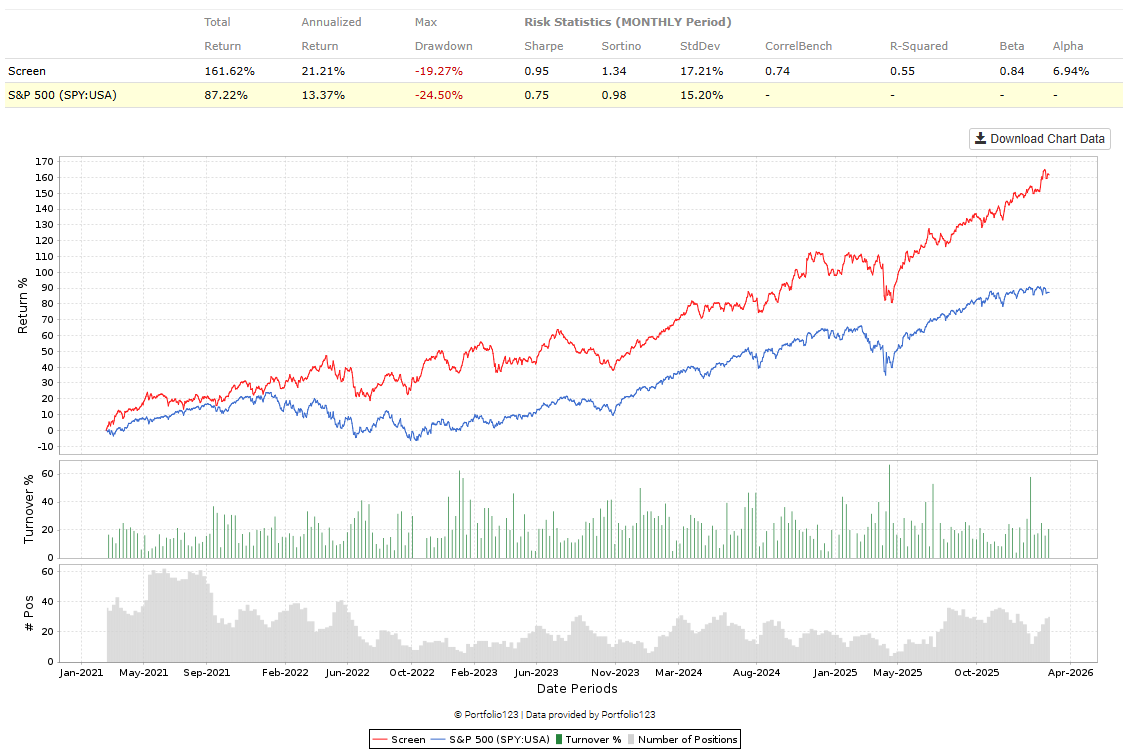The width and height of the screenshot is (1124, 749).
Task: Click the Annualized Return column header
Action: tap(331, 34)
